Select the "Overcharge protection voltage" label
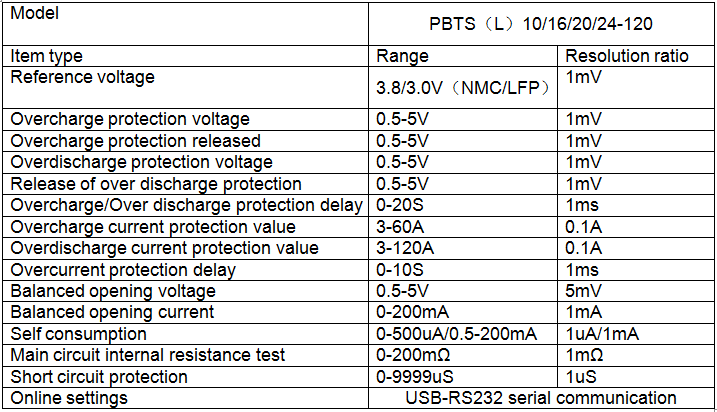 click(130, 119)
